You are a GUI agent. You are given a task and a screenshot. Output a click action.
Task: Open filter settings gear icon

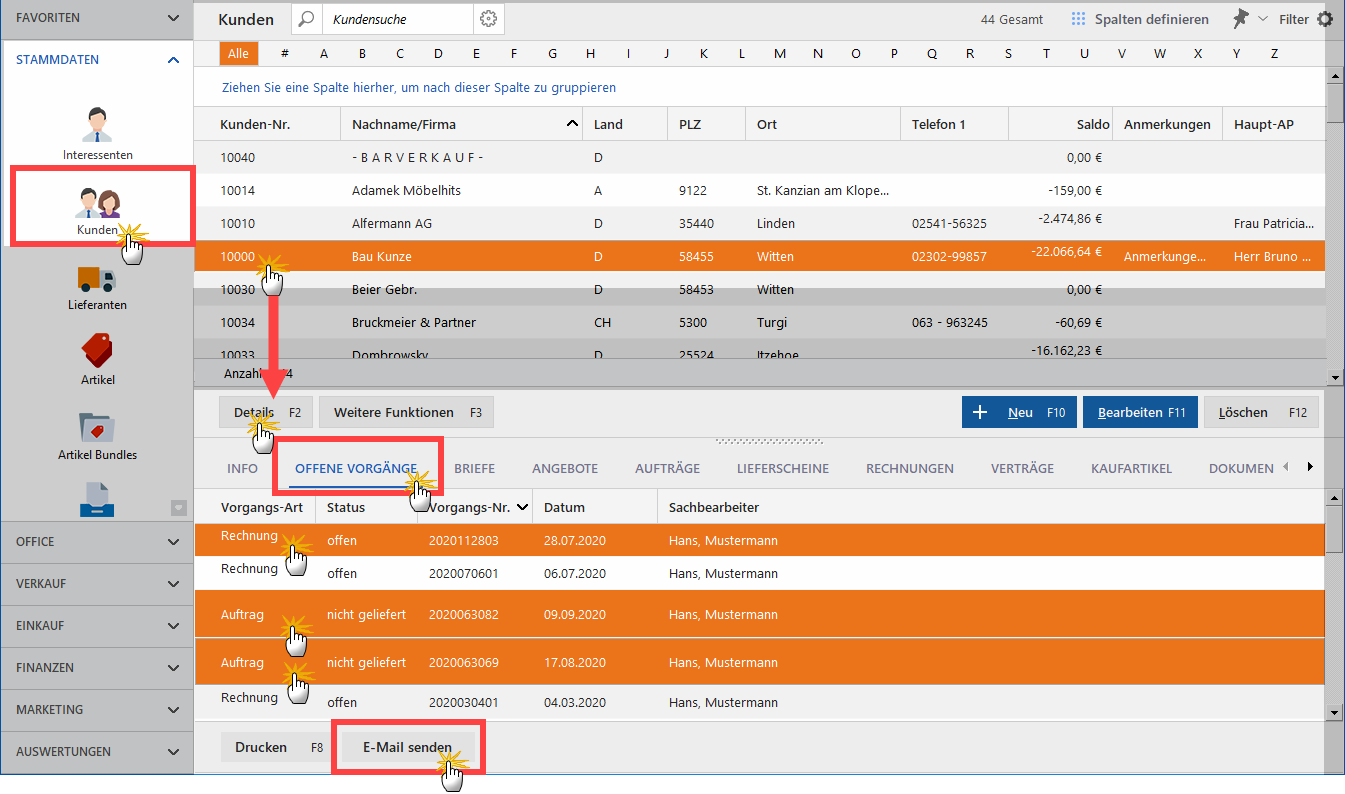pos(1325,19)
